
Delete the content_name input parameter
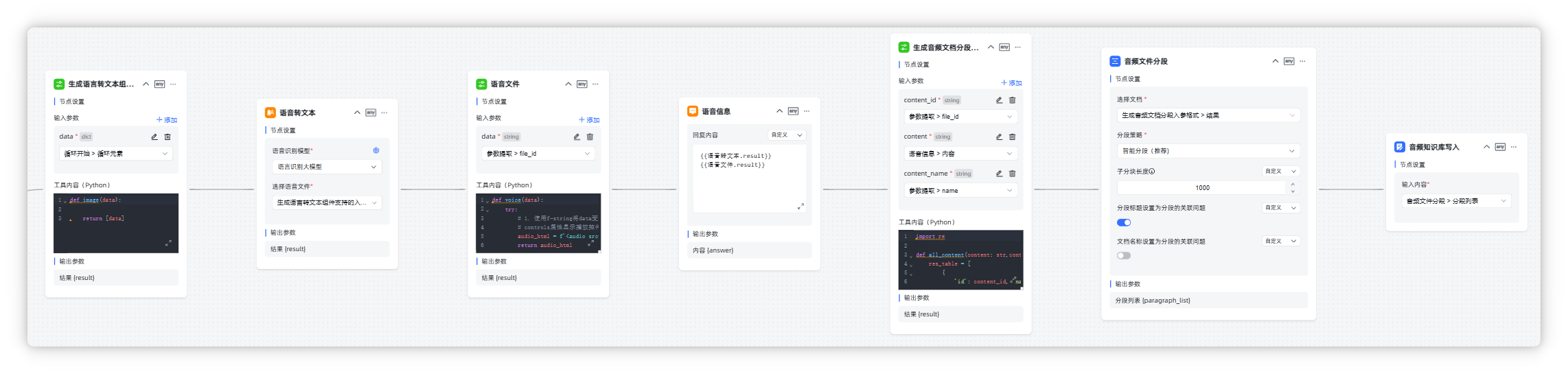pyautogui.click(x=1012, y=174)
